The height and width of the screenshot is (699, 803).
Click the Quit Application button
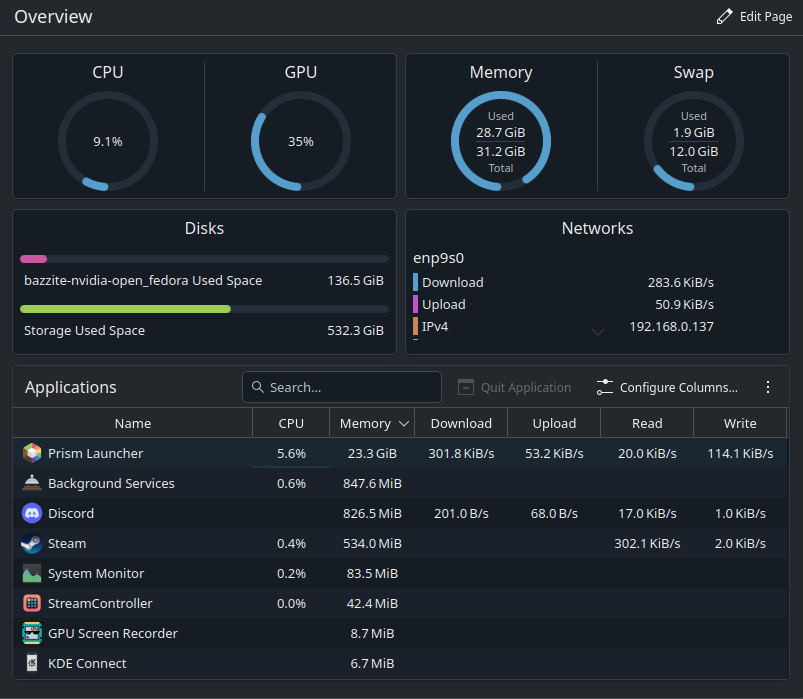[514, 387]
